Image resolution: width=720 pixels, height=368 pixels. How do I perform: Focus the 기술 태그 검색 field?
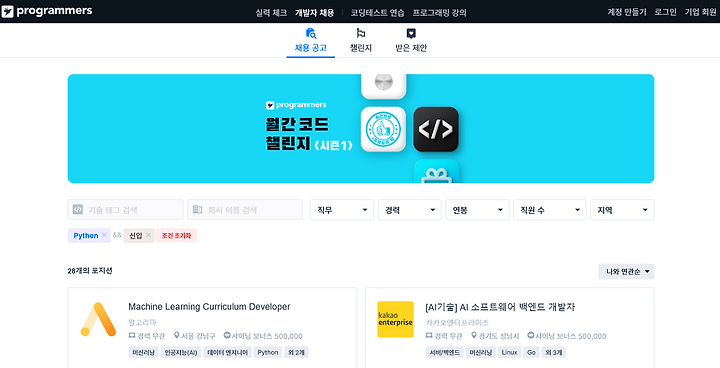click(125, 210)
